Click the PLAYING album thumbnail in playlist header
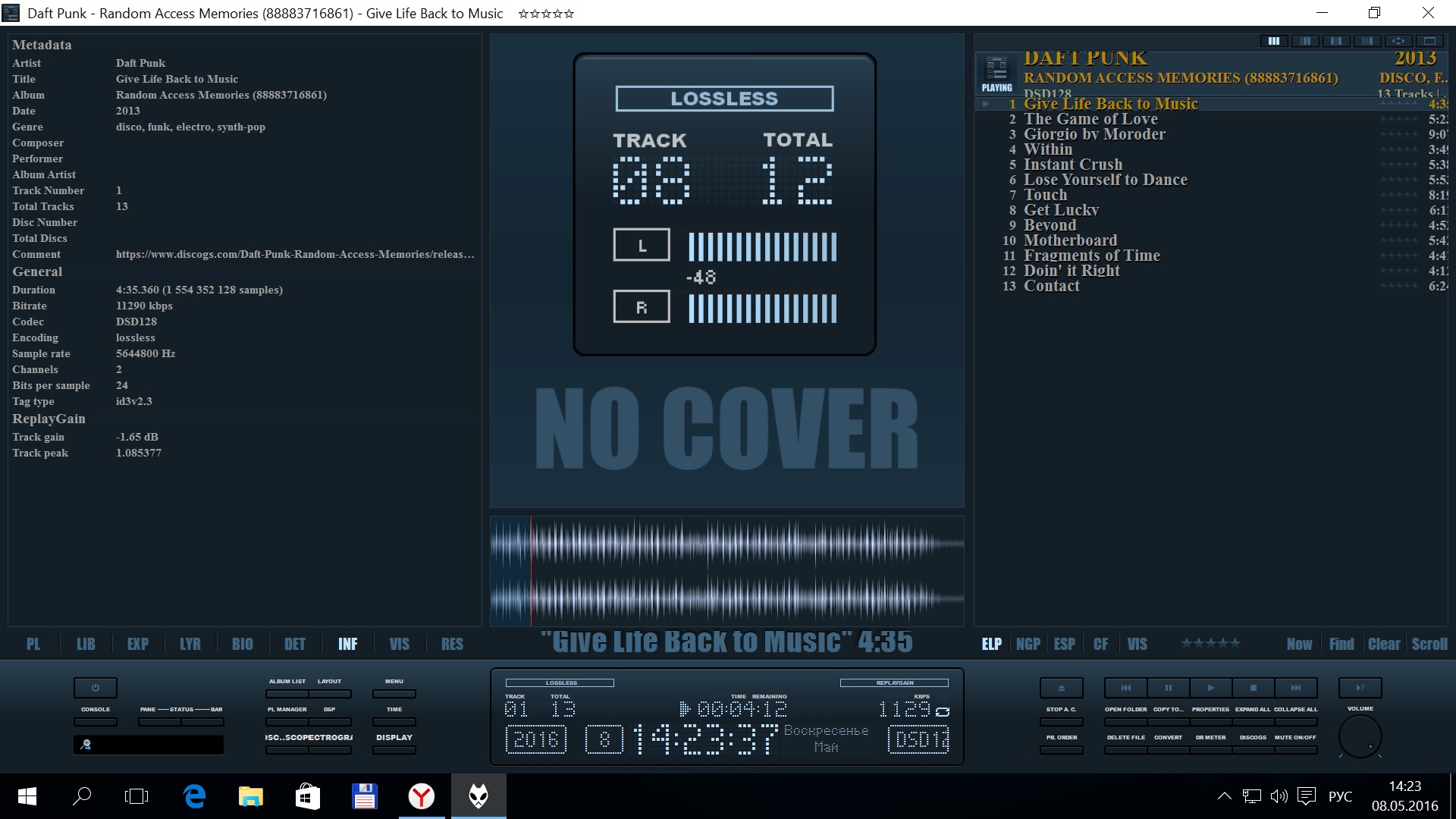1456x819 pixels. (x=996, y=74)
